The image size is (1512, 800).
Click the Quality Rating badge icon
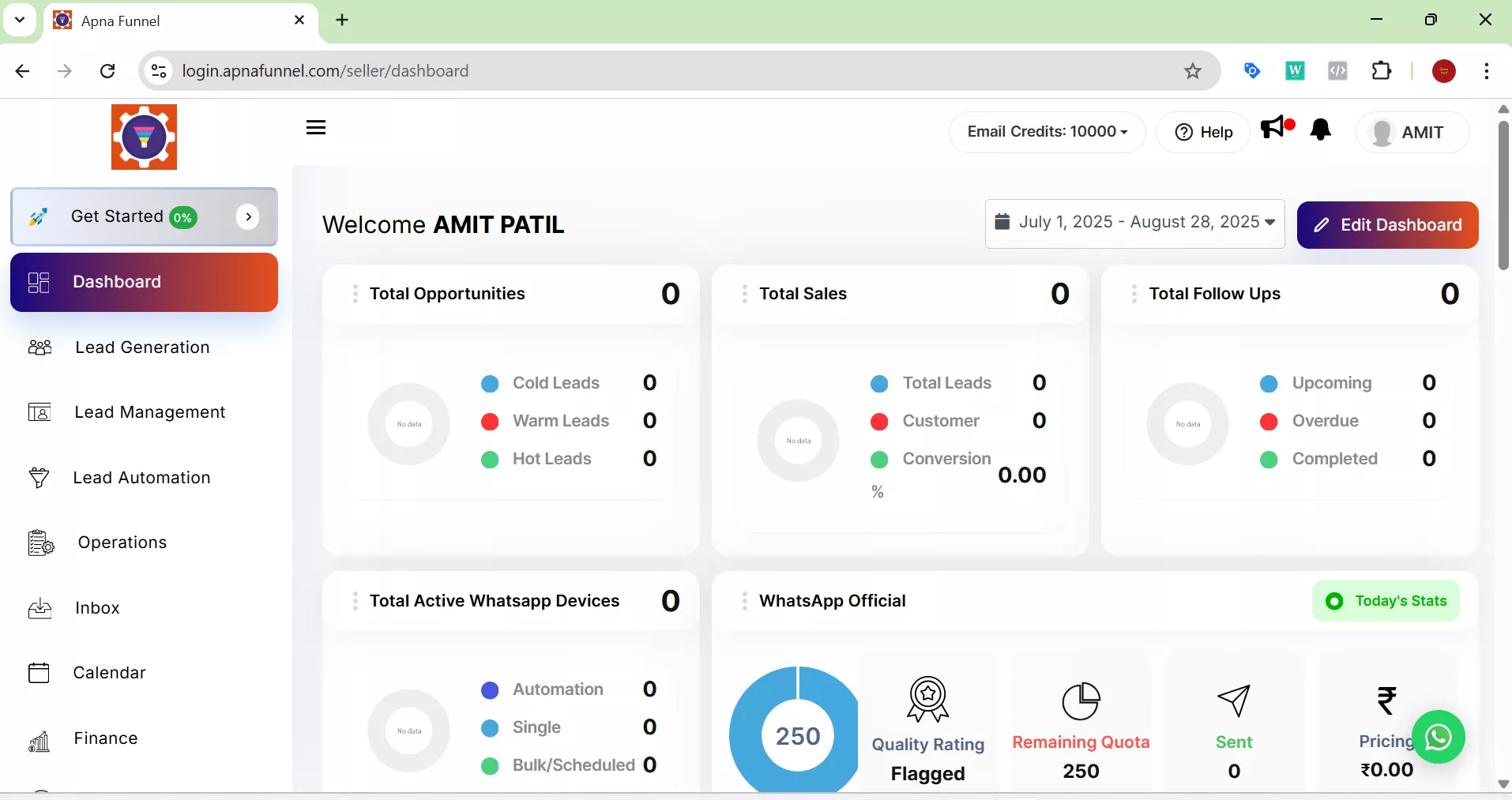pos(927,699)
